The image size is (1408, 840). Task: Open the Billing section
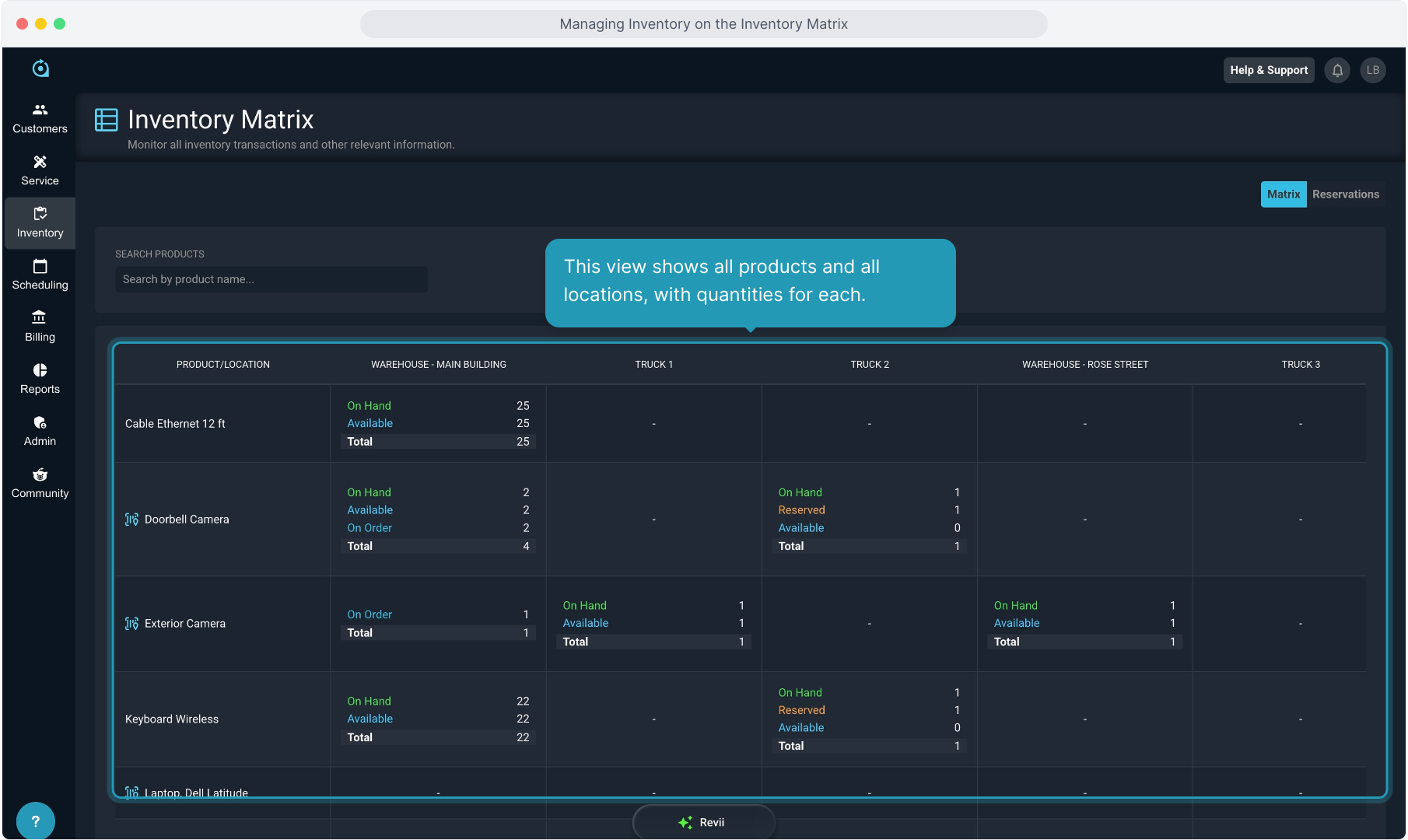click(40, 327)
